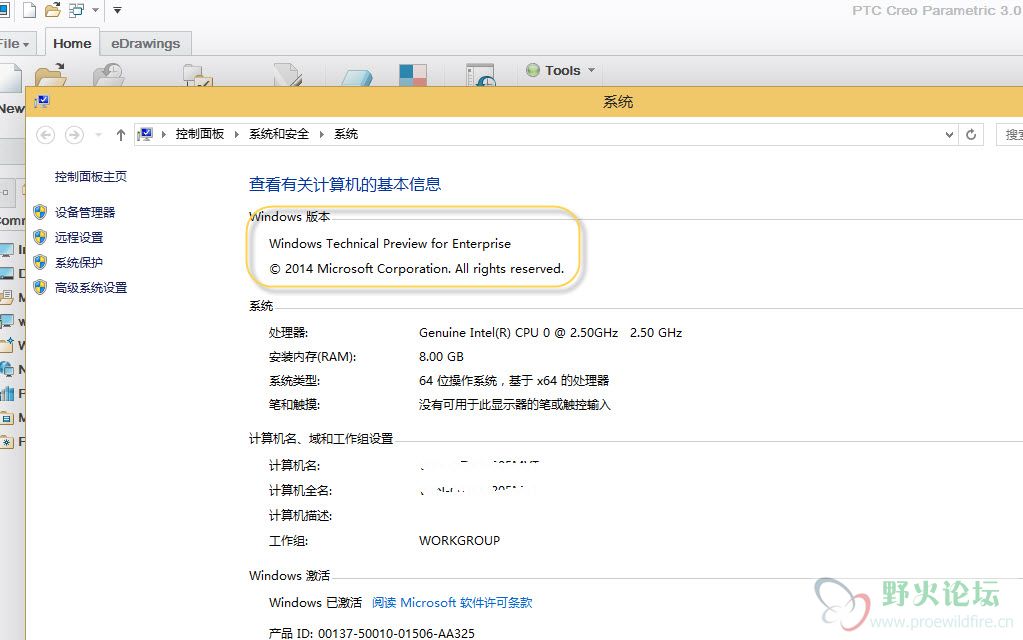Expand the chevron before 控制面板 breadcrumb
This screenshot has width=1023, height=640.
click(163, 134)
